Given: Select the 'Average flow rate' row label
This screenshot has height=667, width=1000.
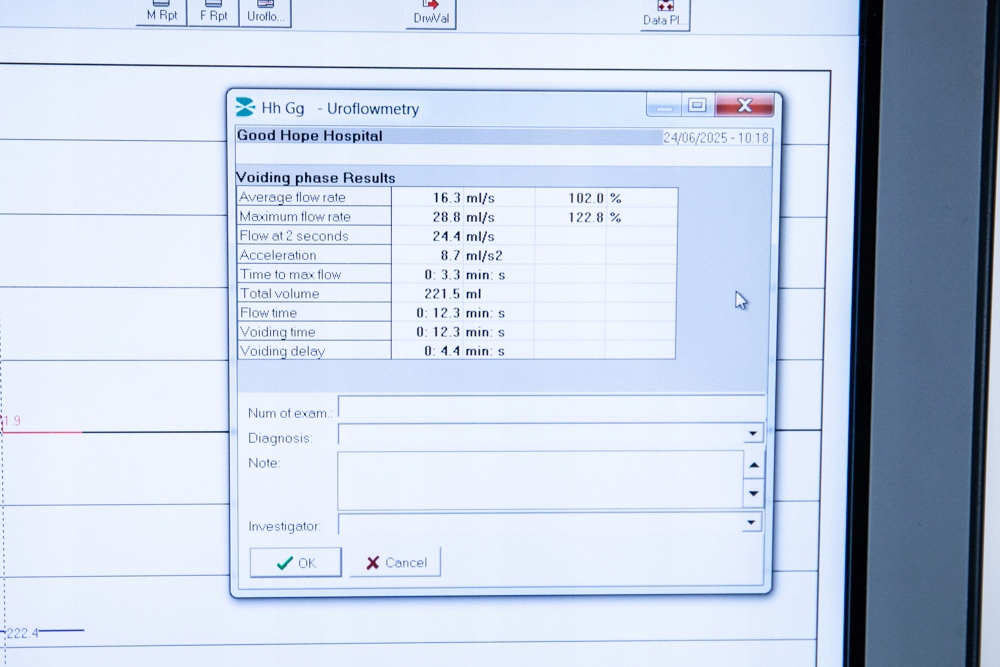Looking at the screenshot, I should (x=314, y=197).
